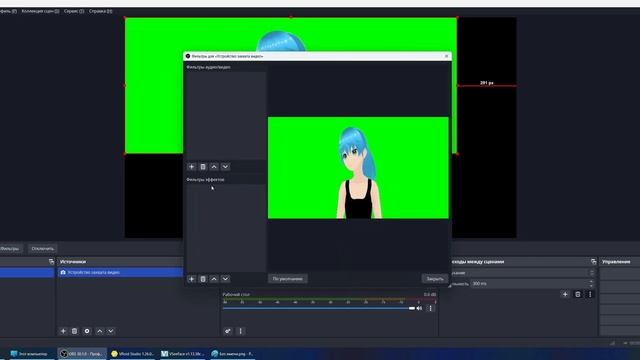Delete selected audio/video filter with trash icon
640x360 pixels.
point(203,167)
